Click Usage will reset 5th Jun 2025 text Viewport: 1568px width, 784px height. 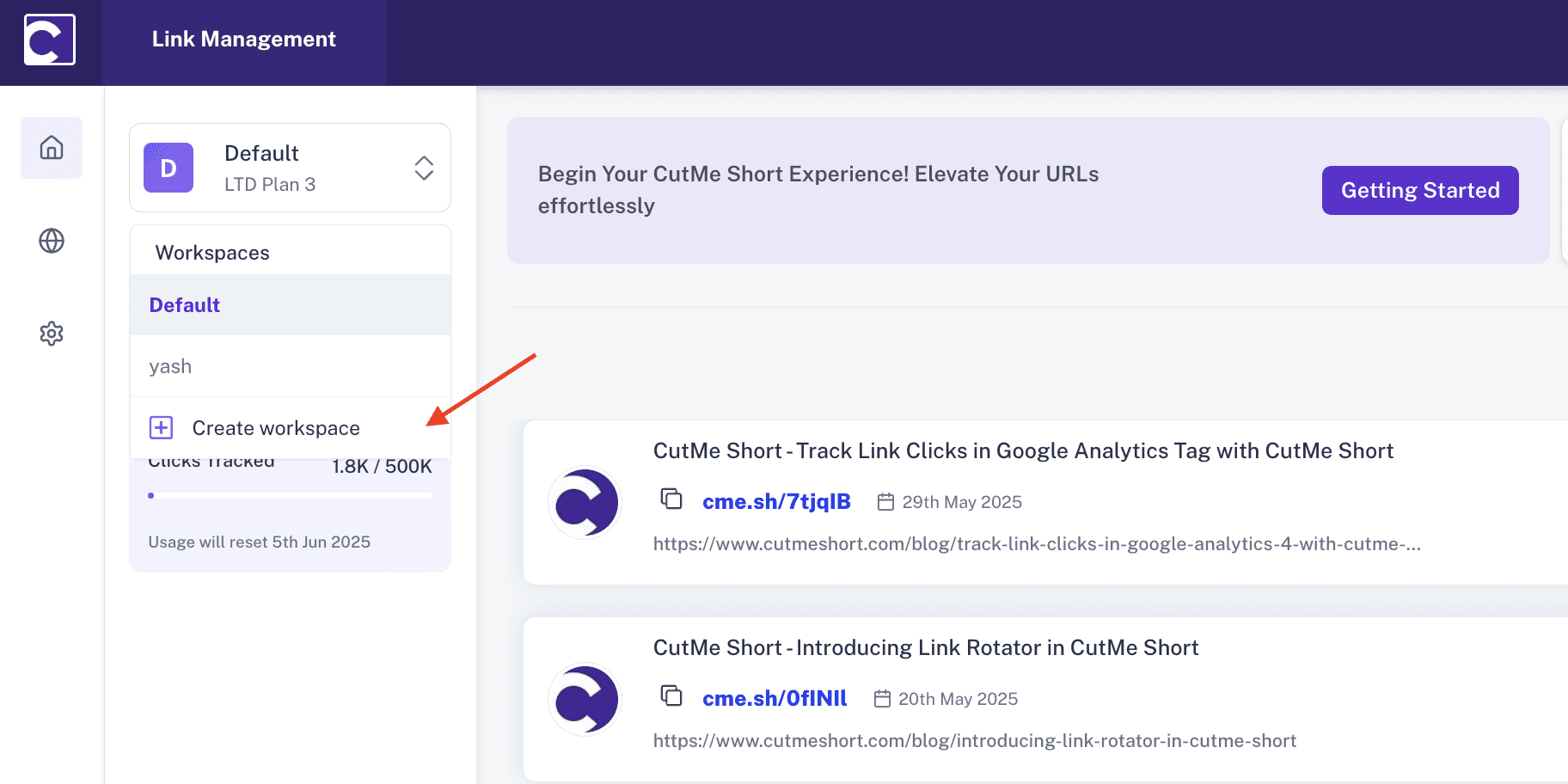point(259,542)
